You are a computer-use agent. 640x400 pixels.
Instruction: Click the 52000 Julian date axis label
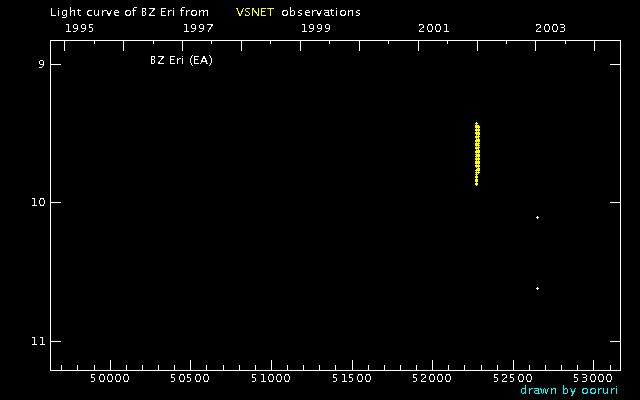click(433, 379)
